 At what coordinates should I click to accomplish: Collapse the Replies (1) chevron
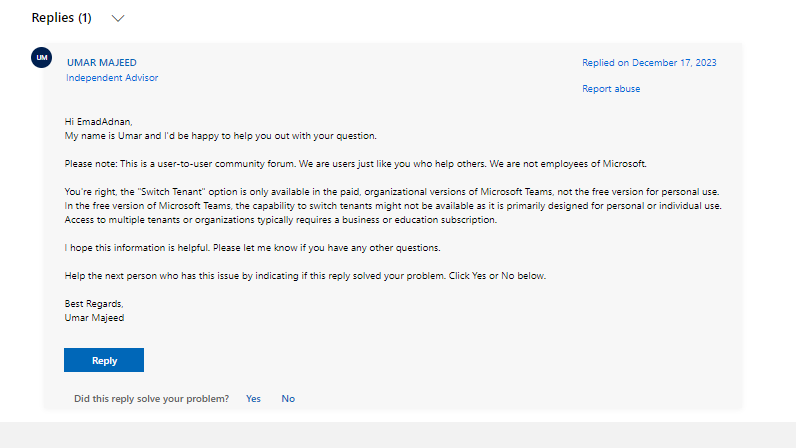[x=118, y=18]
